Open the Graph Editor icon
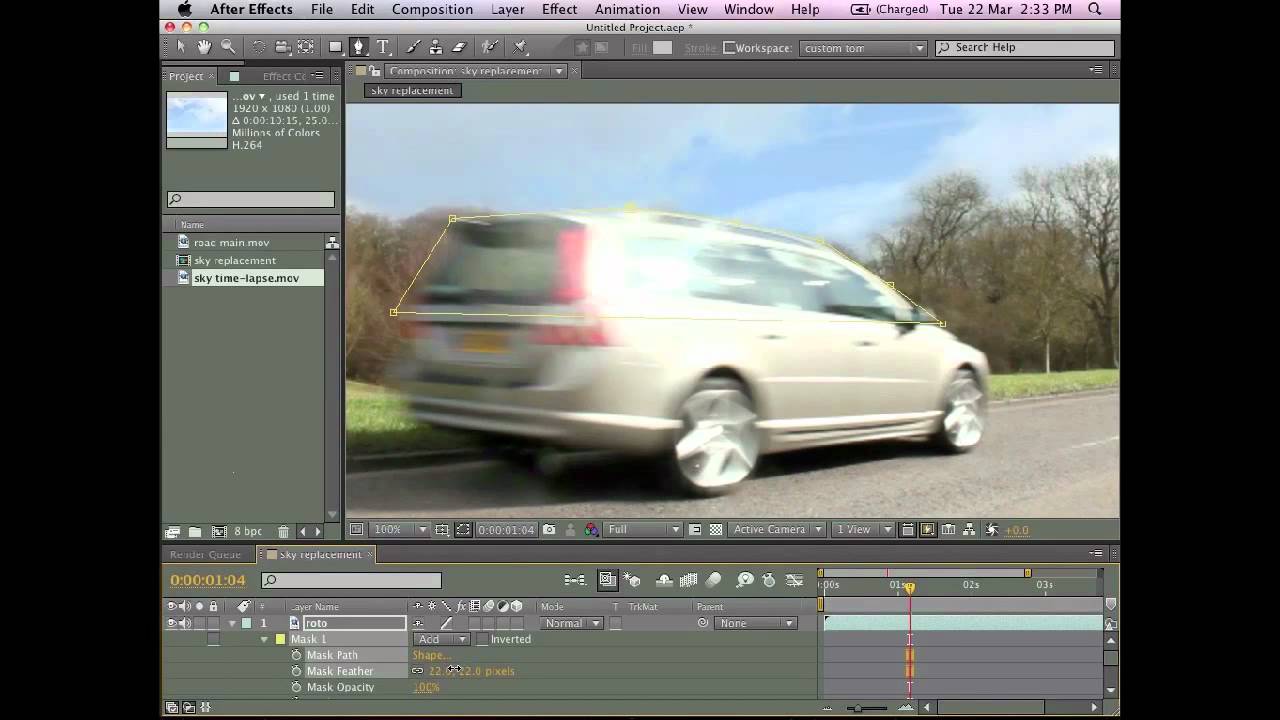 (795, 580)
